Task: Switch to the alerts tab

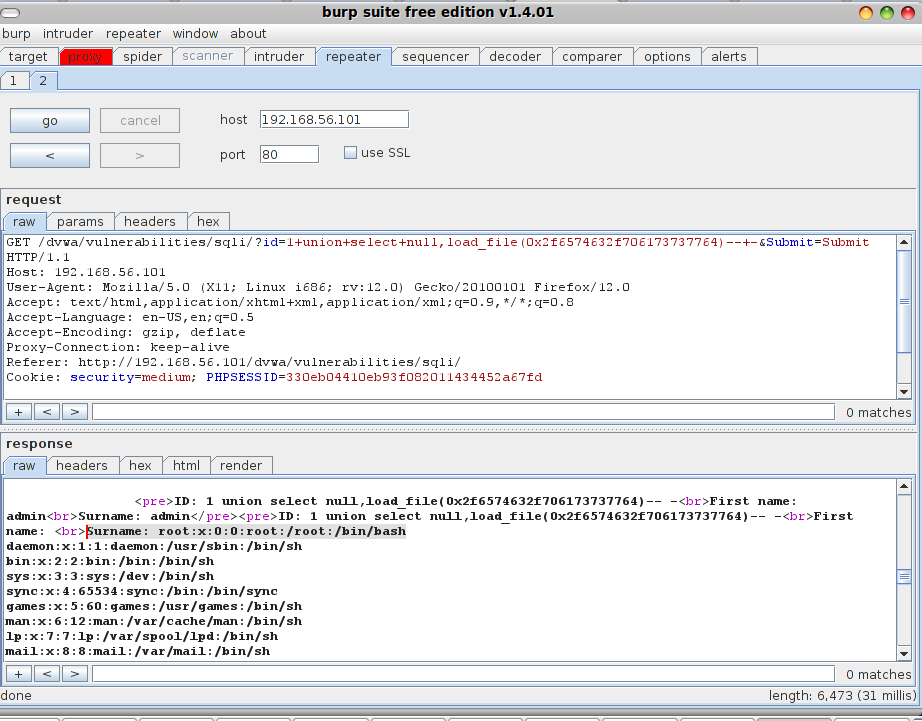Action: click(729, 56)
